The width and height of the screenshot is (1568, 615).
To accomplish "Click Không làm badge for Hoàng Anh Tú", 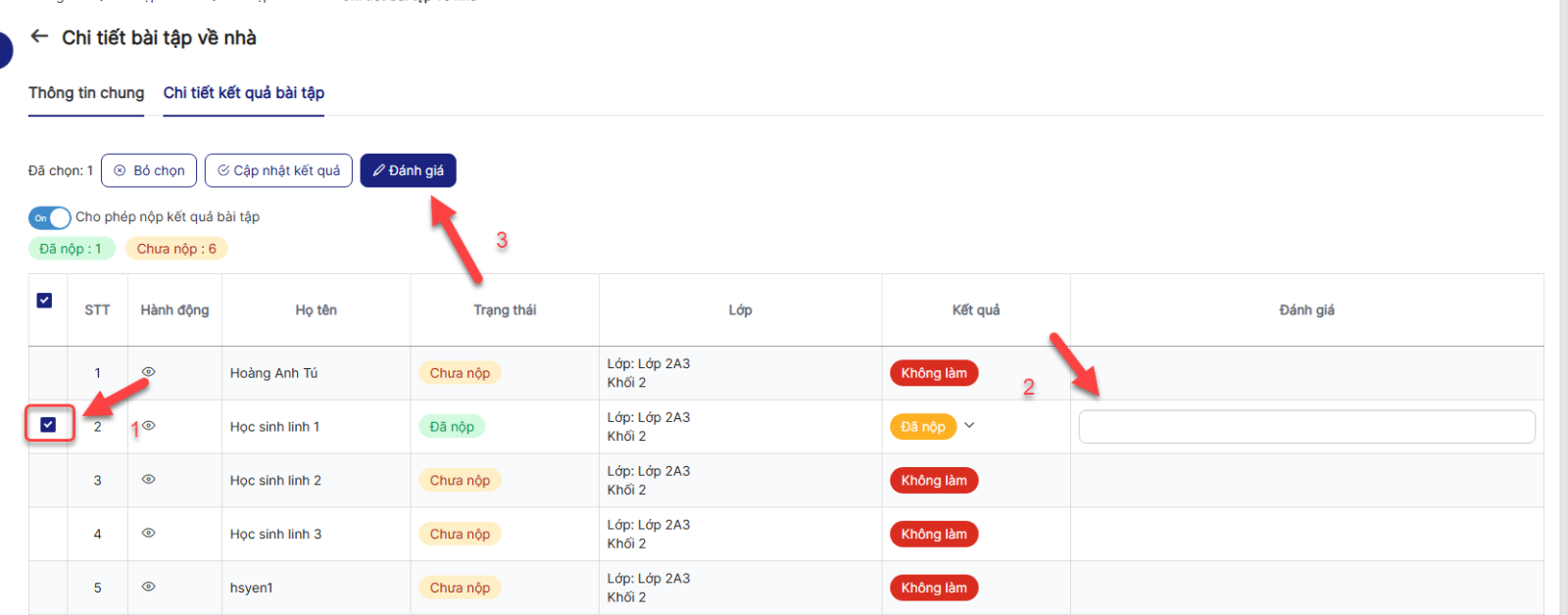I will point(933,373).
